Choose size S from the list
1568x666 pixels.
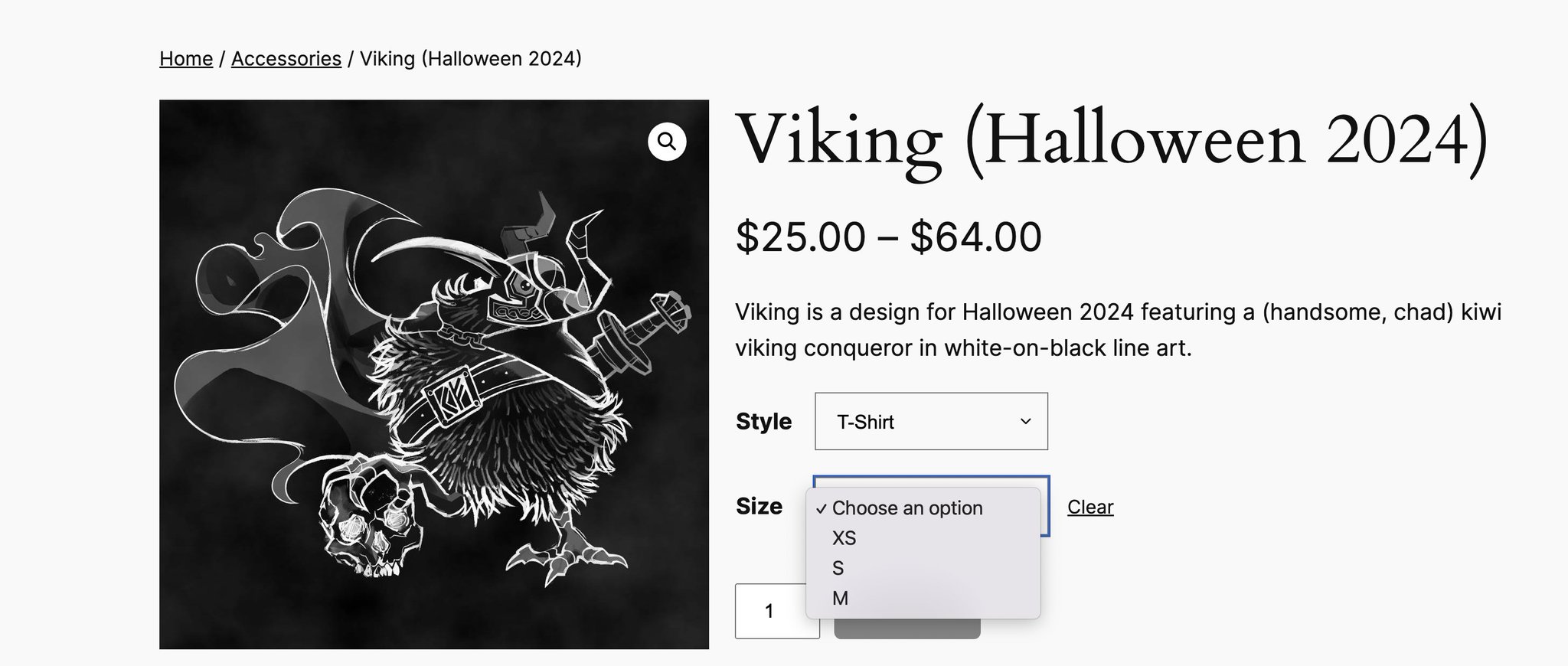(x=838, y=568)
